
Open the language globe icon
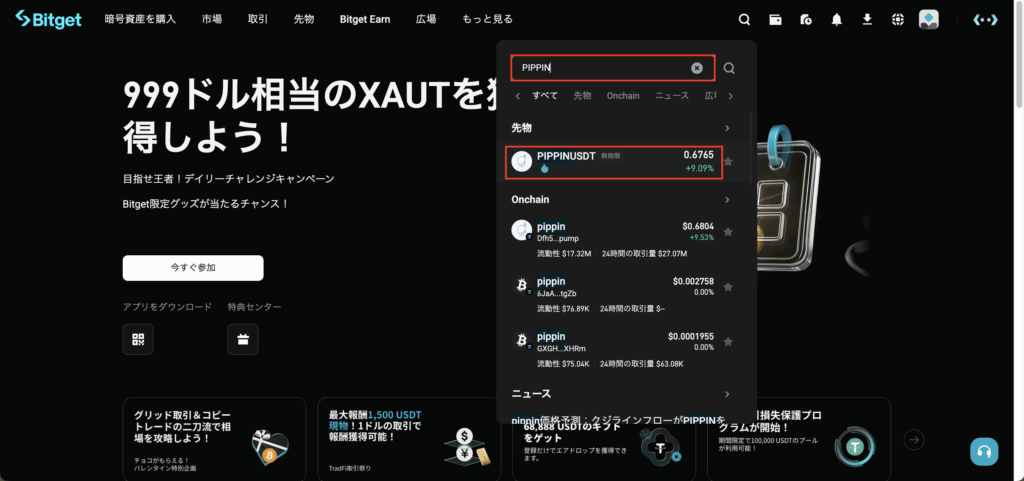pos(898,19)
